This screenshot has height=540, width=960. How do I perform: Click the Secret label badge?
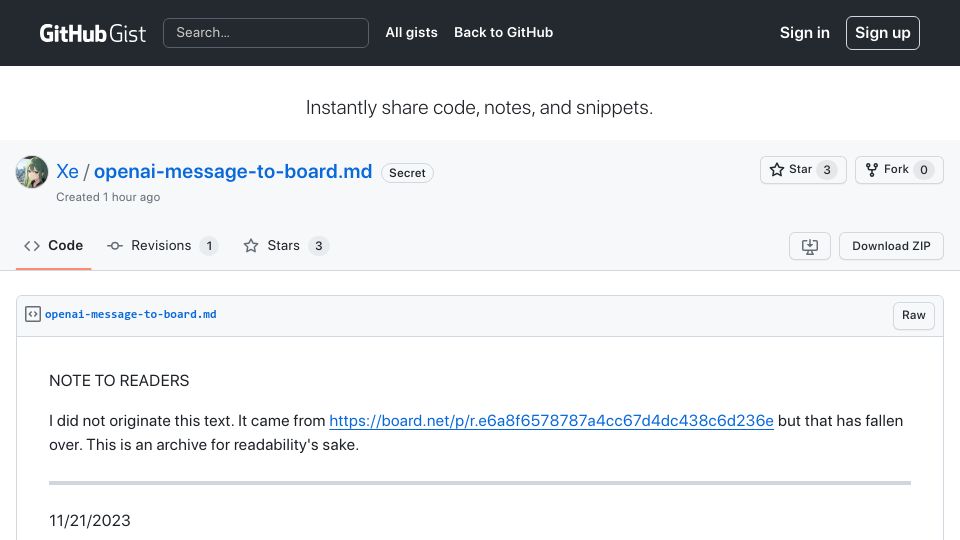407,173
